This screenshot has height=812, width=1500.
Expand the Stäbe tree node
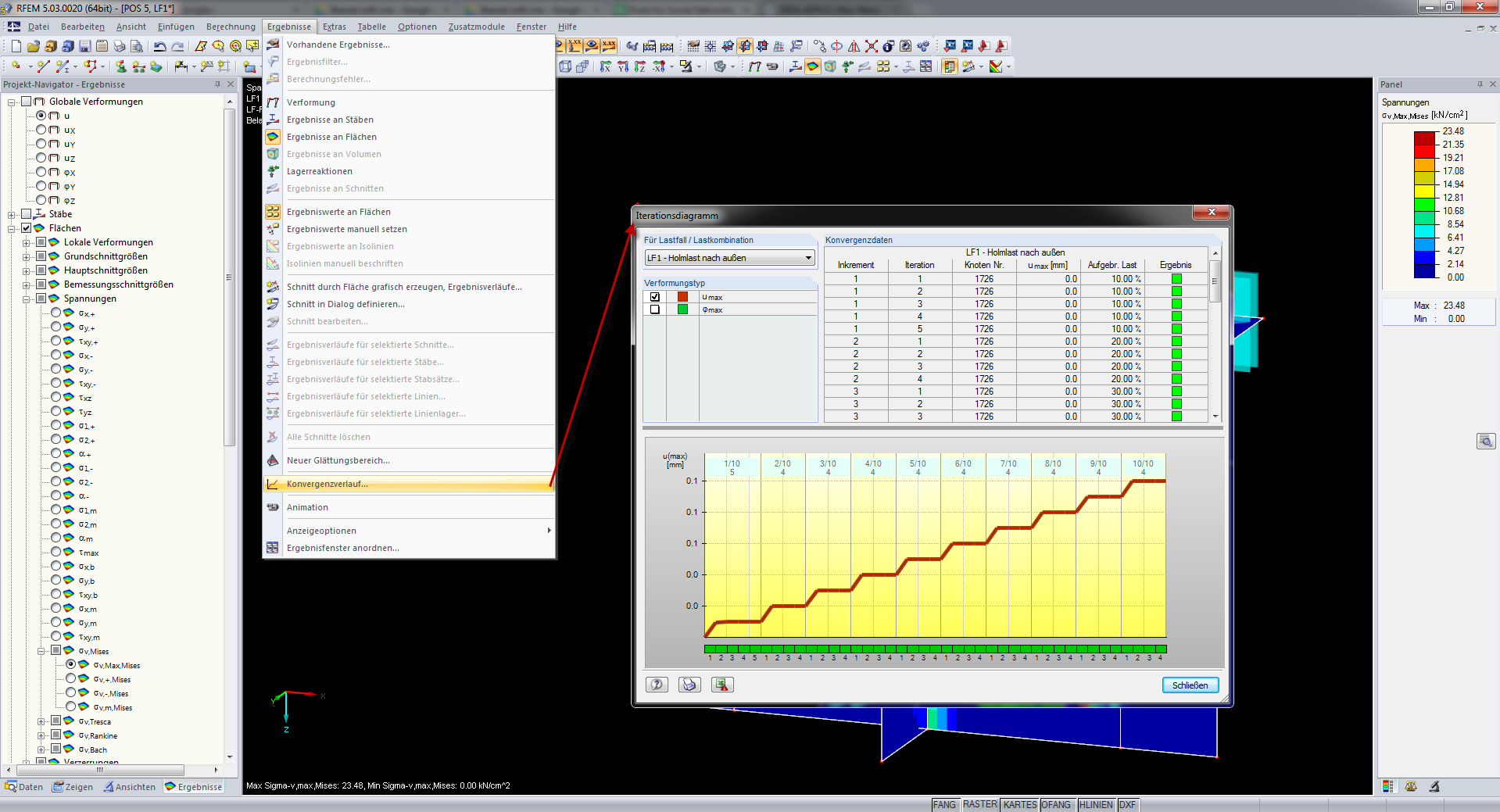(x=12, y=214)
